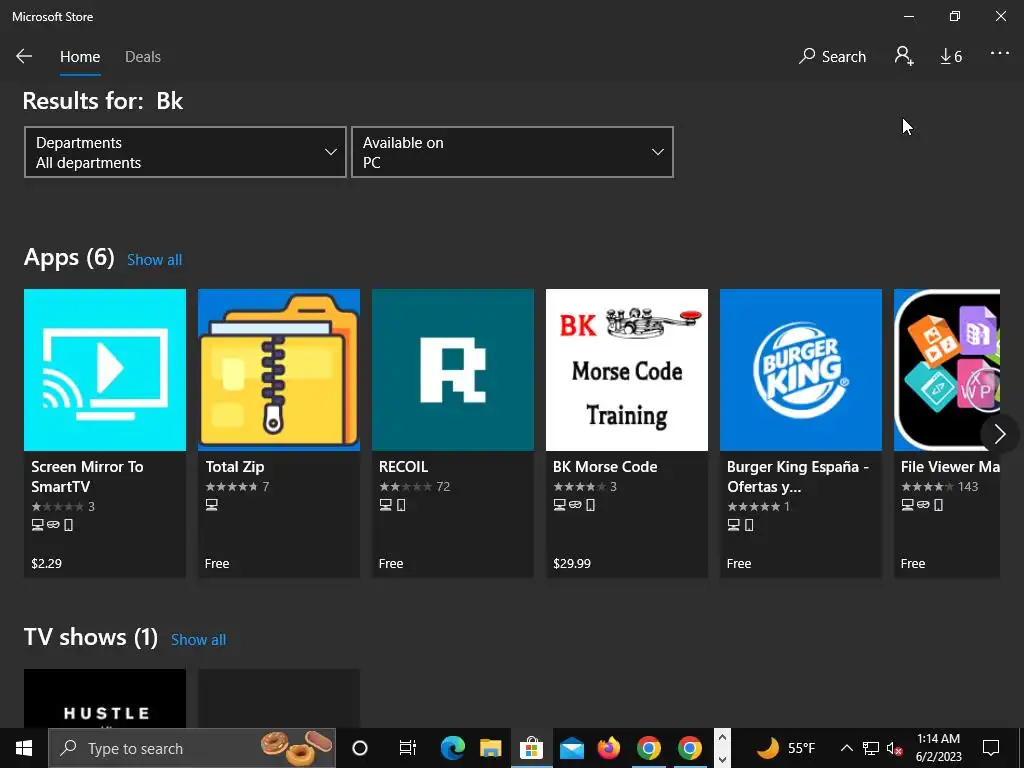The image size is (1024, 768).
Task: Open the Burger King España app tile
Action: (801, 370)
